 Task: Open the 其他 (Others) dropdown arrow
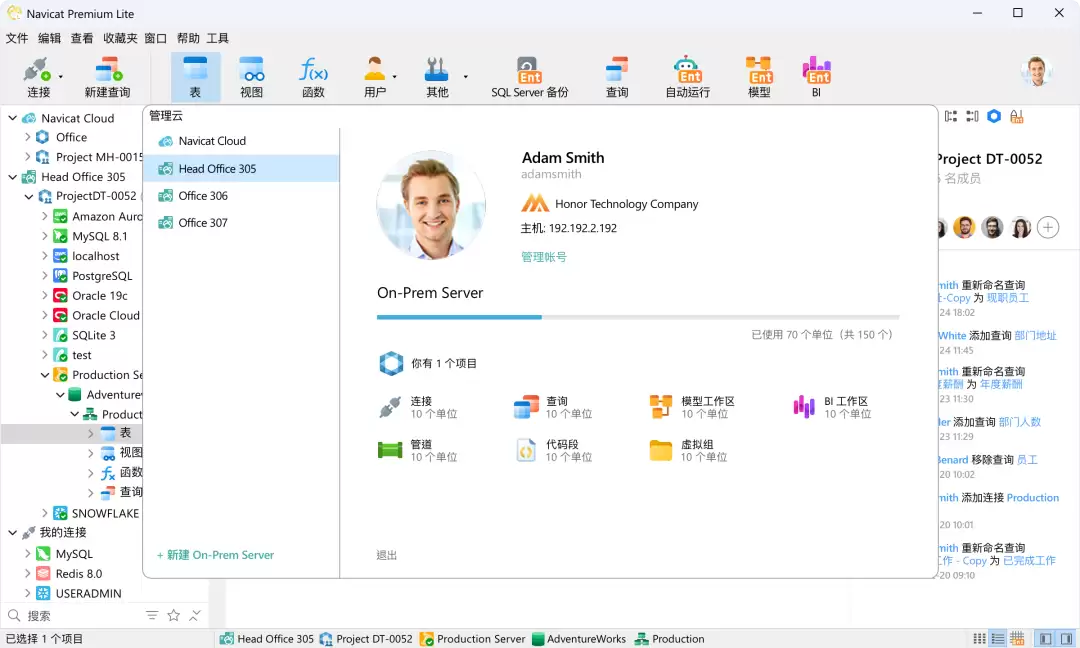click(x=465, y=77)
